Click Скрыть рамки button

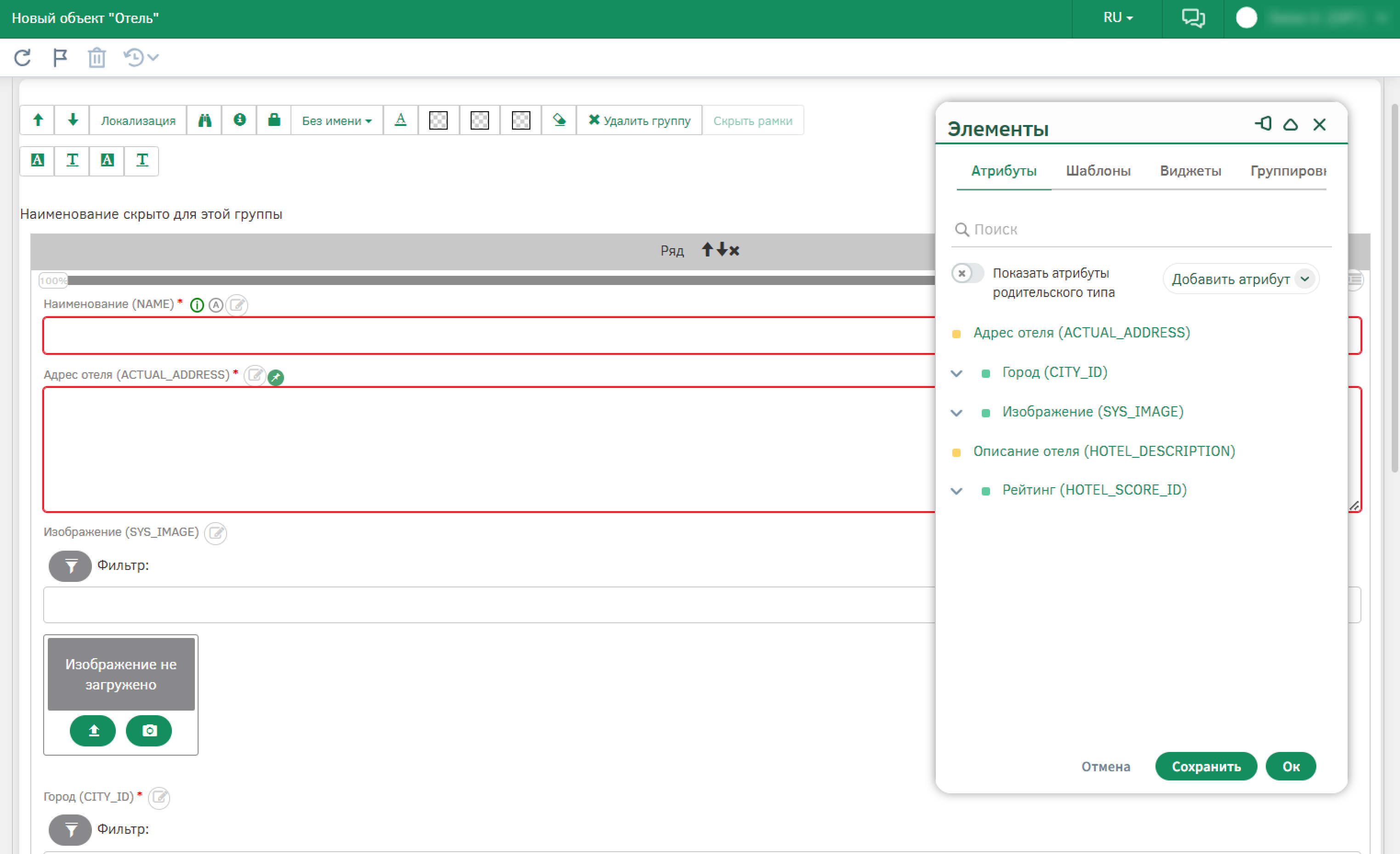coord(752,120)
